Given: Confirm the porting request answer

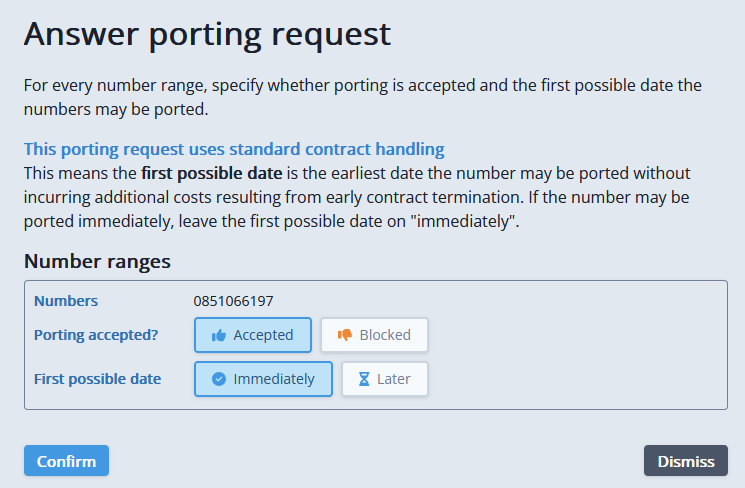Looking at the screenshot, I should pyautogui.click(x=67, y=460).
